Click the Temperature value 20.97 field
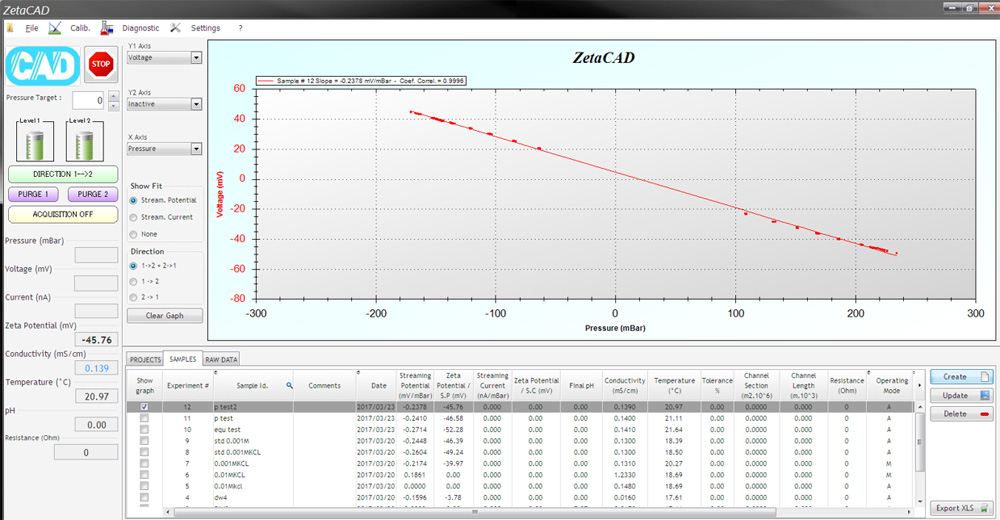The height and width of the screenshot is (520, 1000). click(x=96, y=396)
